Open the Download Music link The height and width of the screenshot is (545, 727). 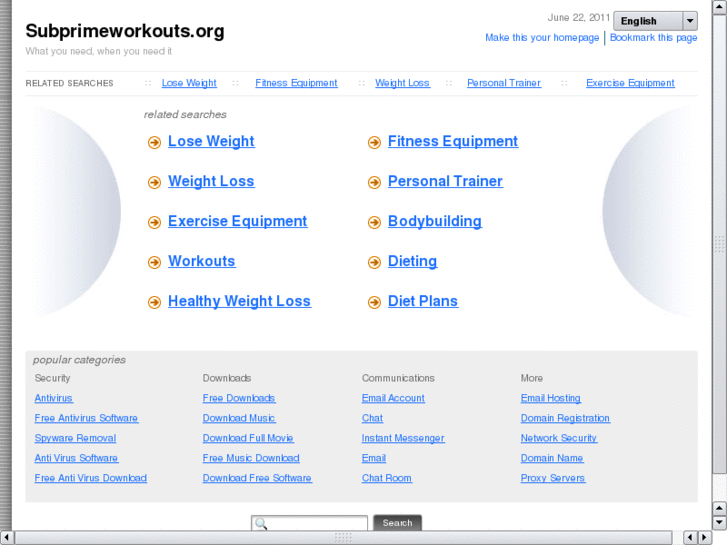[239, 418]
